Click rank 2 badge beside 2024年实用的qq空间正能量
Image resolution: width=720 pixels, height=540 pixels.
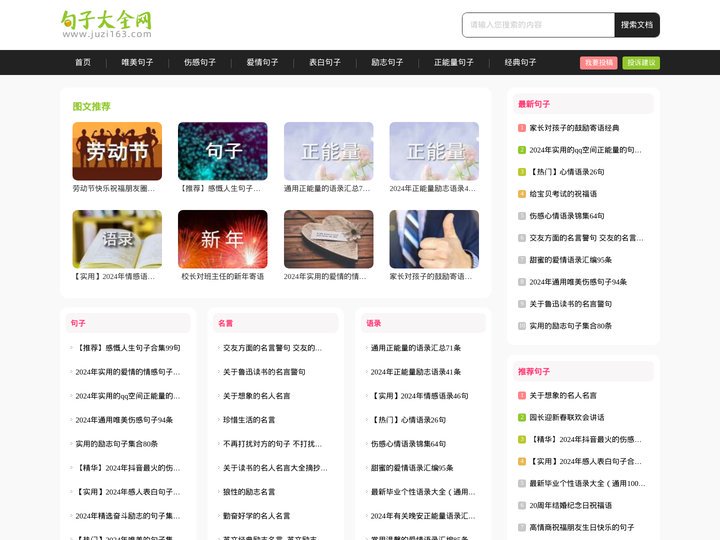522,150
